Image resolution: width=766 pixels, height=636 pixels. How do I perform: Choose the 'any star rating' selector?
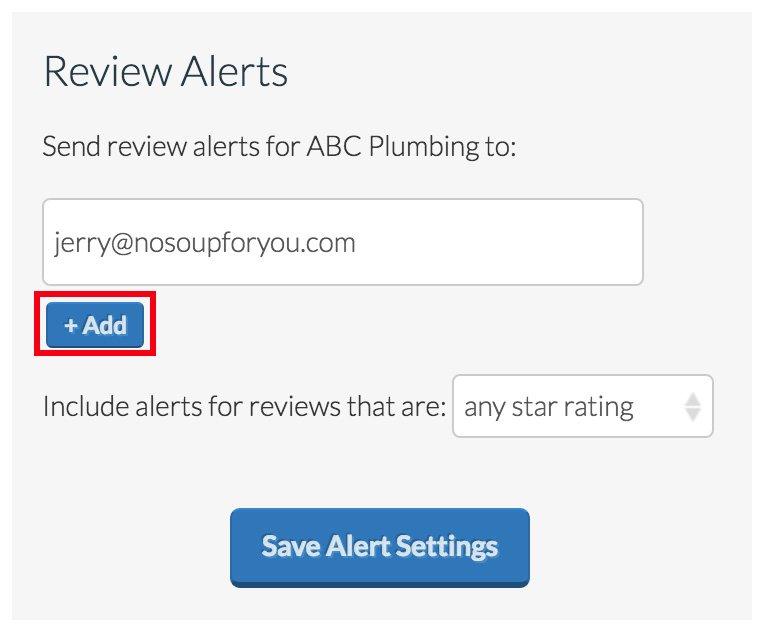click(x=582, y=406)
